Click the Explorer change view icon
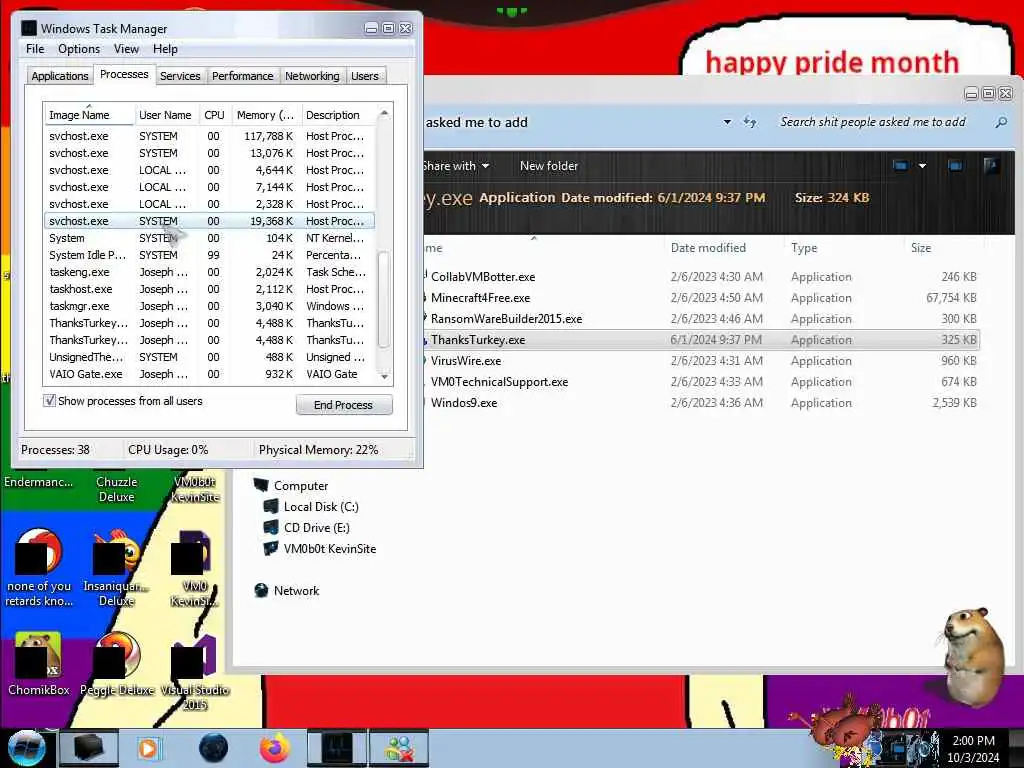The width and height of the screenshot is (1024, 768). tap(900, 166)
